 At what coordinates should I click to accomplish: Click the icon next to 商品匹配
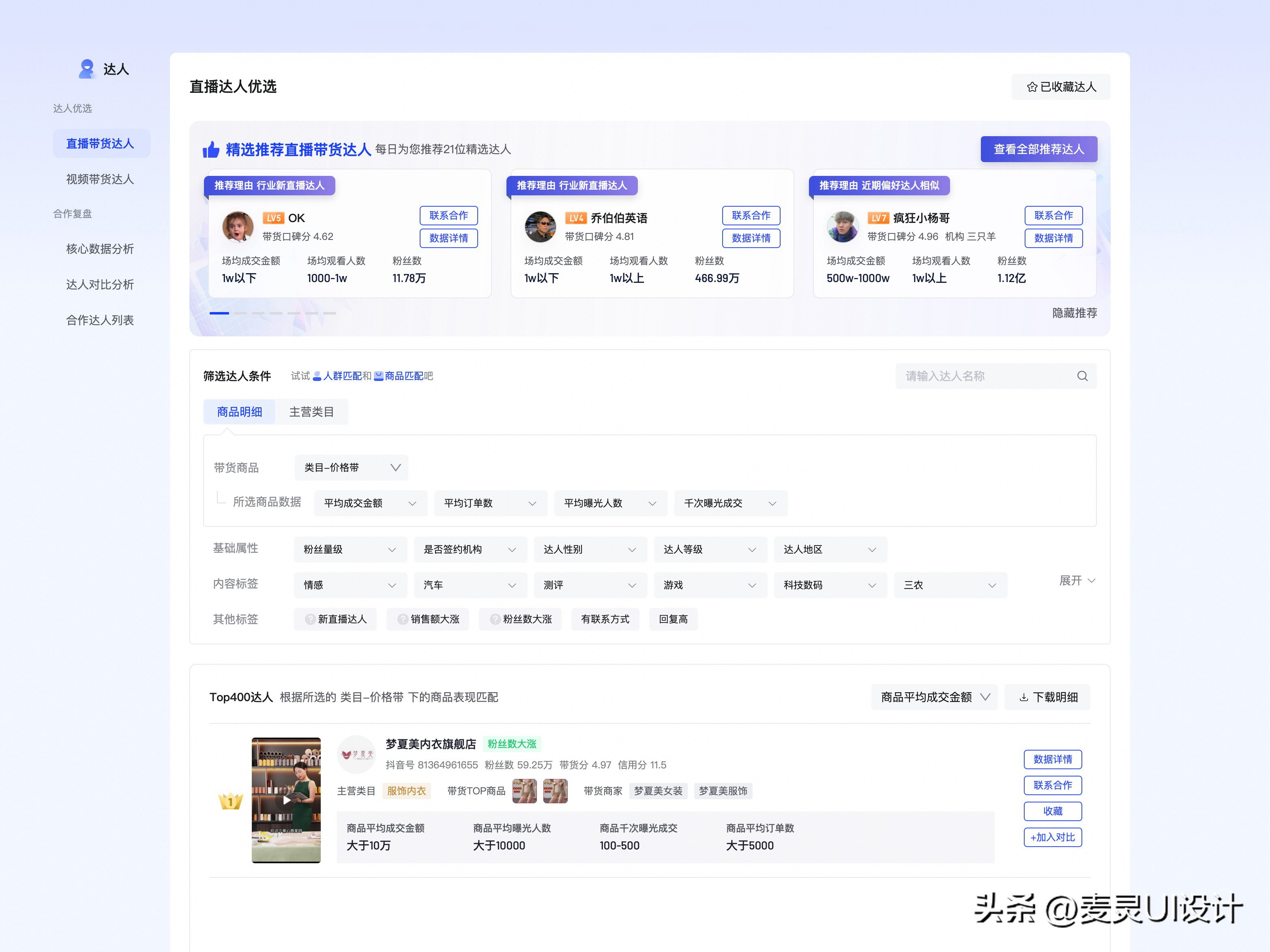[x=378, y=376]
